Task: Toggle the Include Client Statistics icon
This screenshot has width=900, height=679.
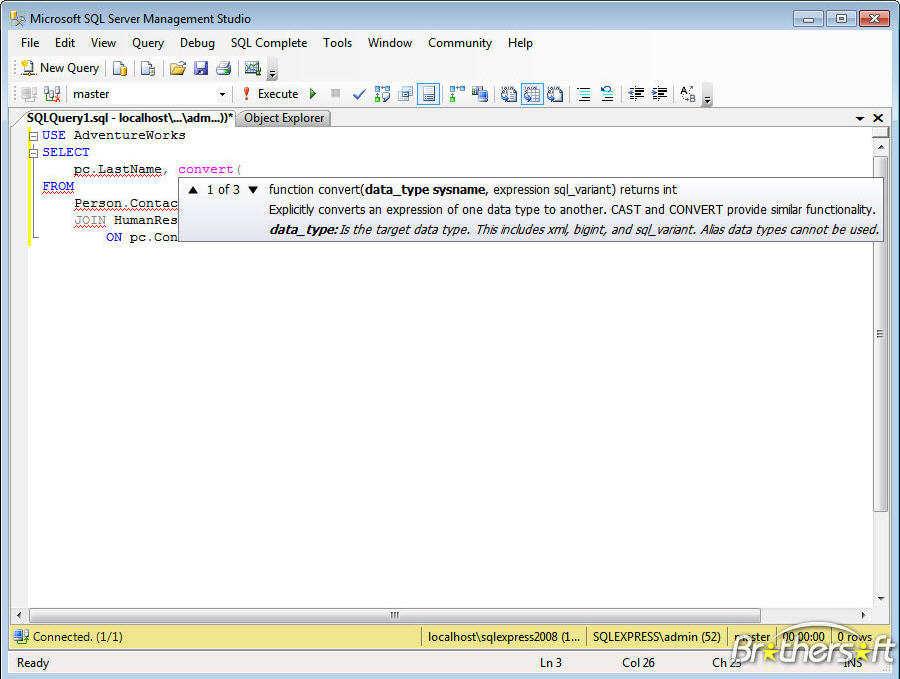Action: [479, 93]
